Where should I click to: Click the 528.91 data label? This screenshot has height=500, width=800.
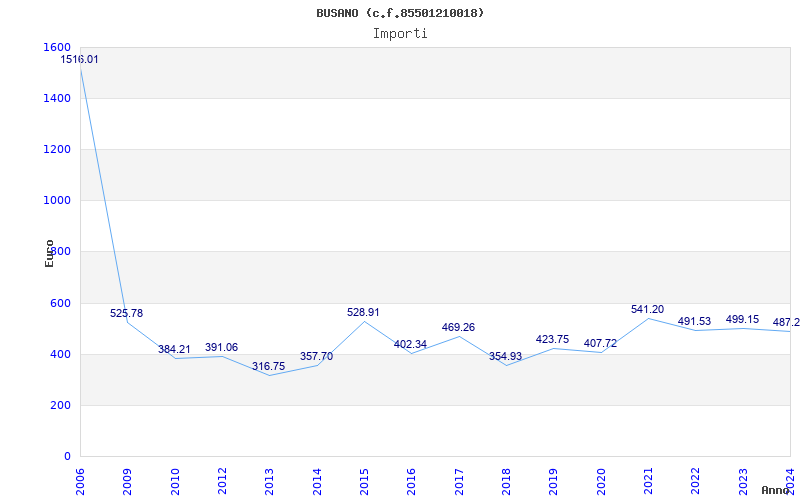coord(363,312)
